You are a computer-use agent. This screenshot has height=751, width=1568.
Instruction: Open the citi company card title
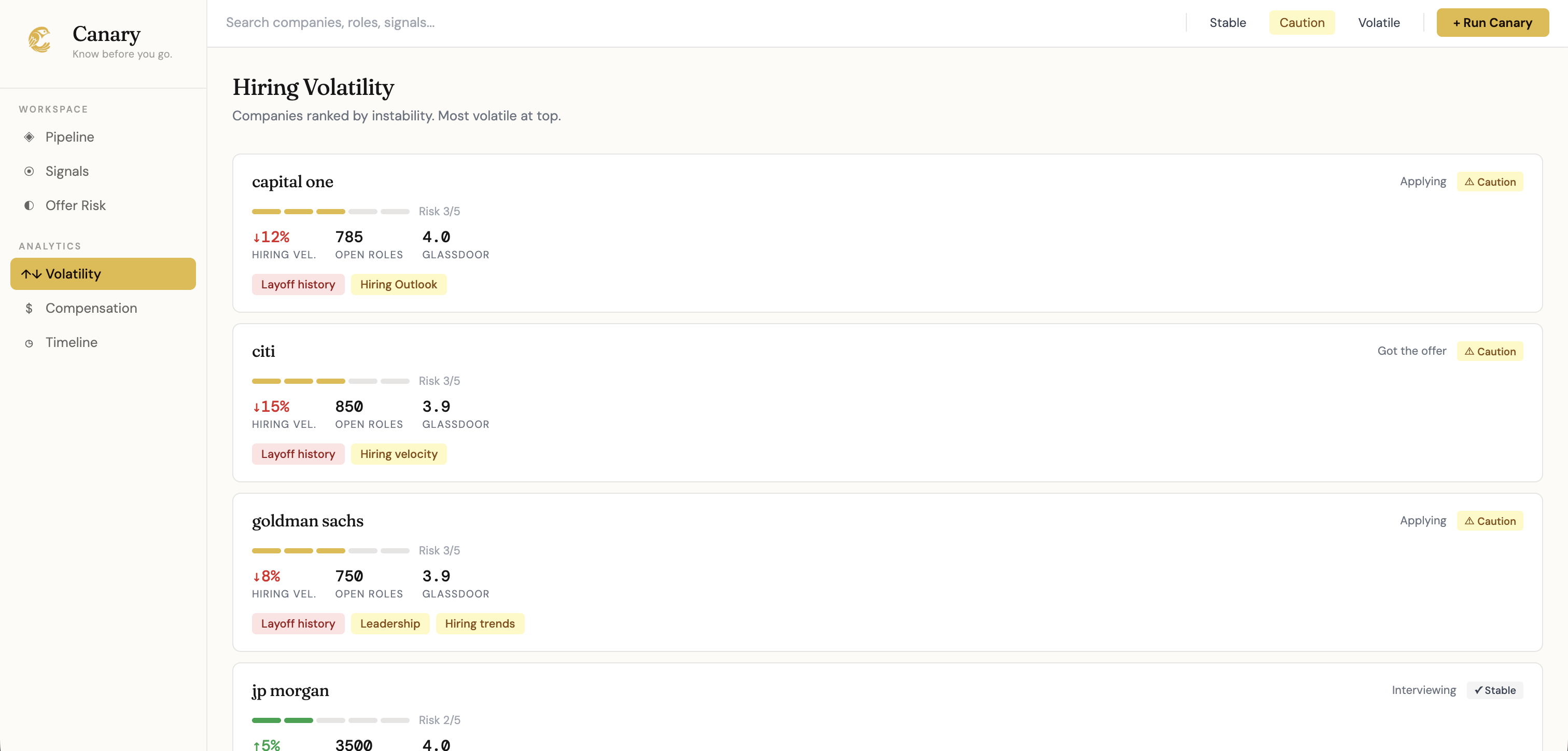click(263, 351)
